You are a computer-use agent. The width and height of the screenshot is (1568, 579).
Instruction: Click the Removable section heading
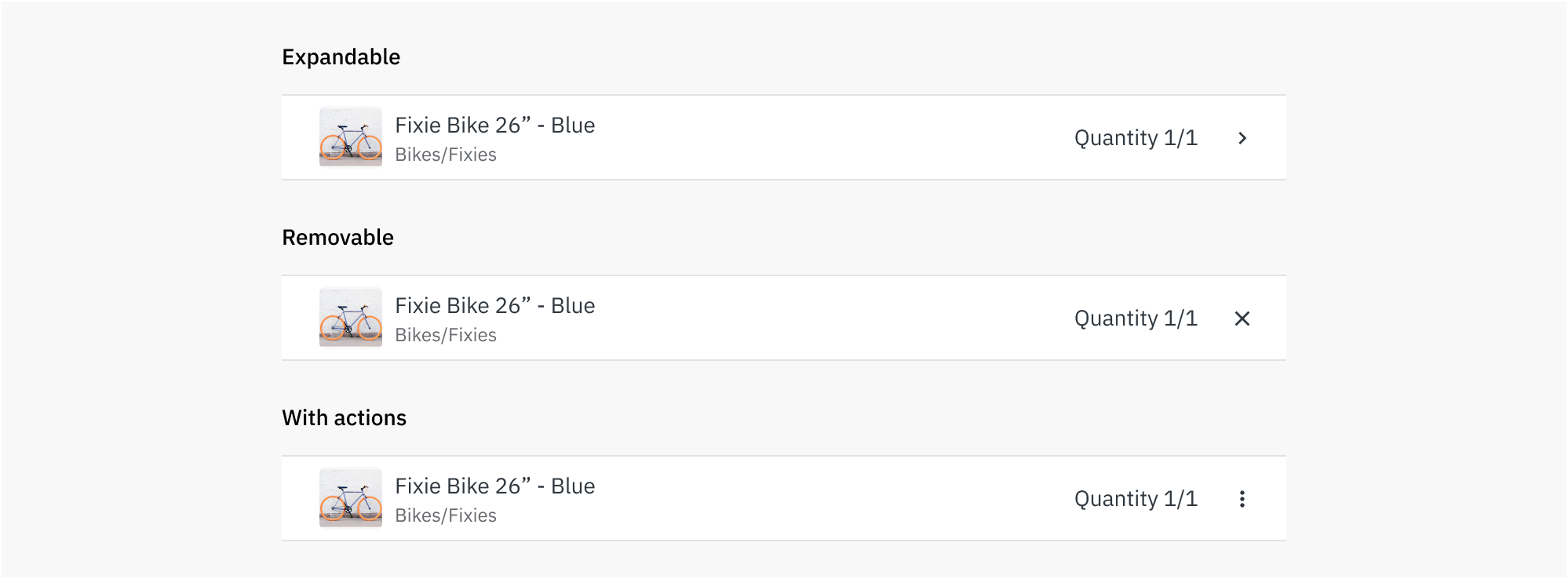[338, 238]
